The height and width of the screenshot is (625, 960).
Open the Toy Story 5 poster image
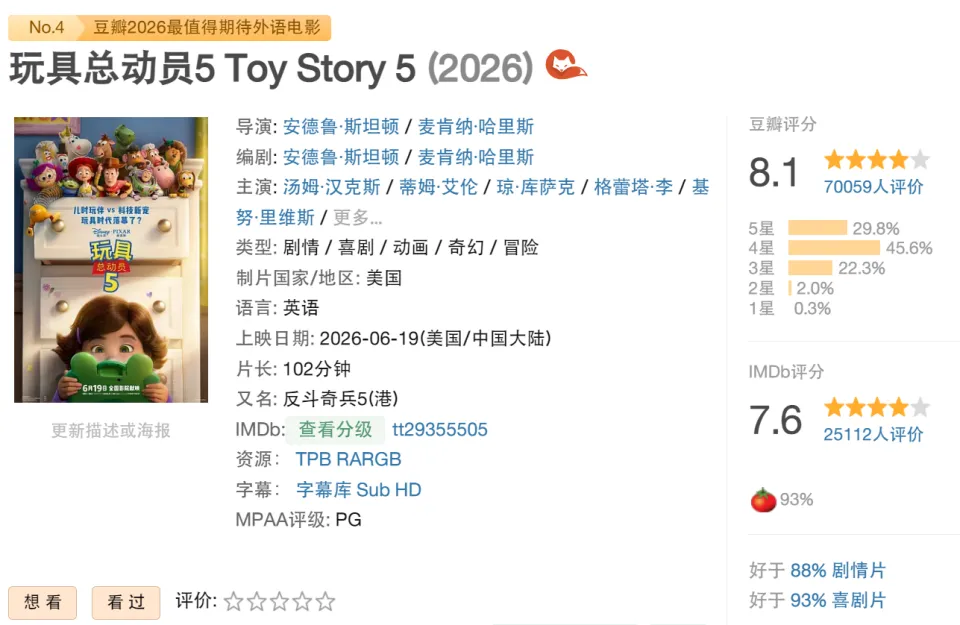coord(111,260)
